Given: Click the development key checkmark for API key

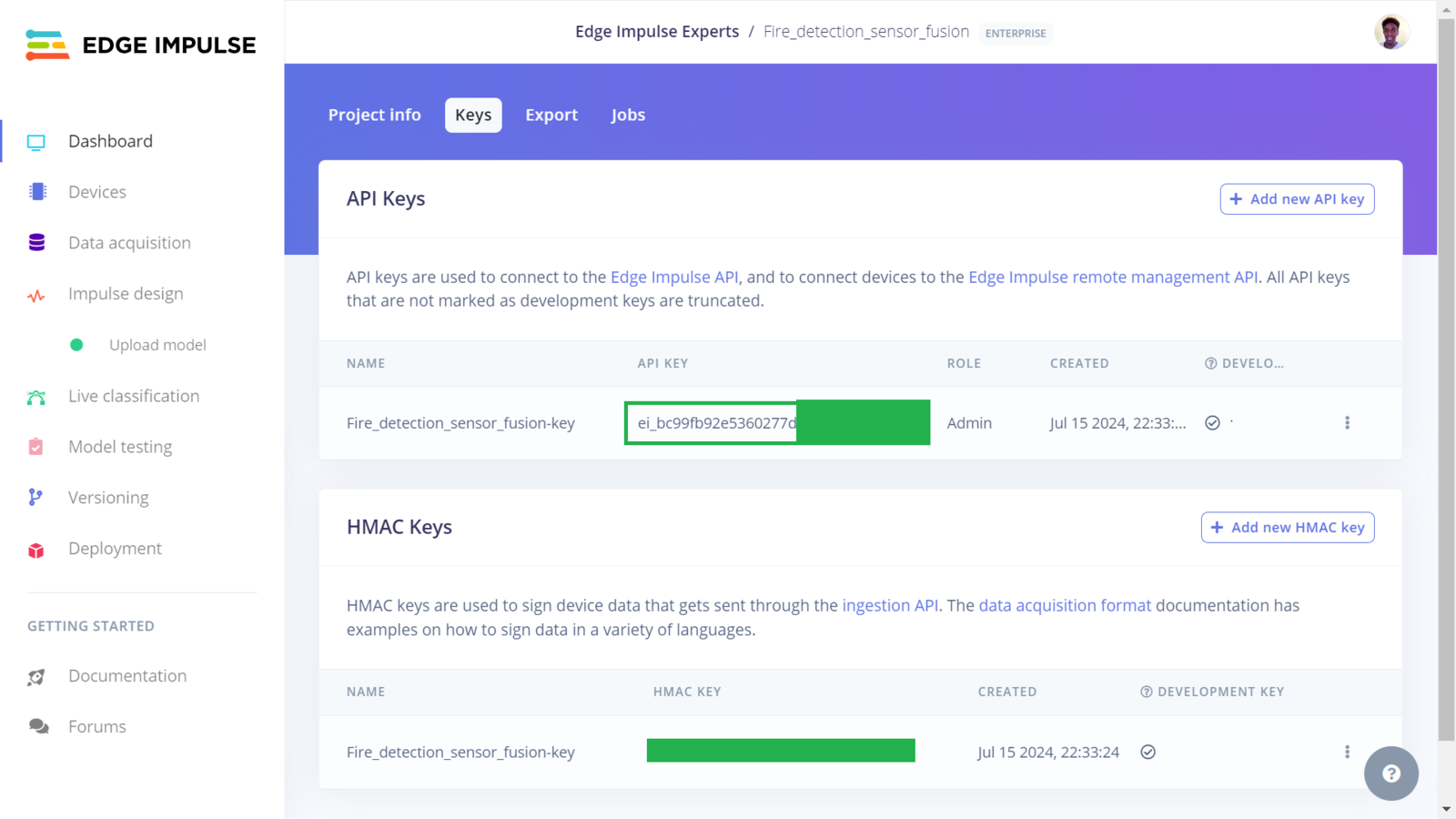Looking at the screenshot, I should [1212, 423].
